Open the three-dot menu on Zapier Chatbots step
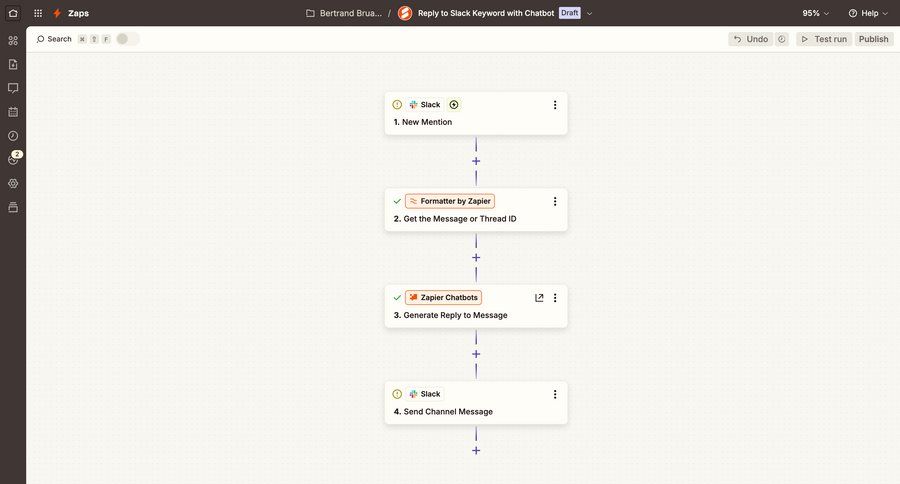Screen dimensions: 900x484 coord(555,297)
